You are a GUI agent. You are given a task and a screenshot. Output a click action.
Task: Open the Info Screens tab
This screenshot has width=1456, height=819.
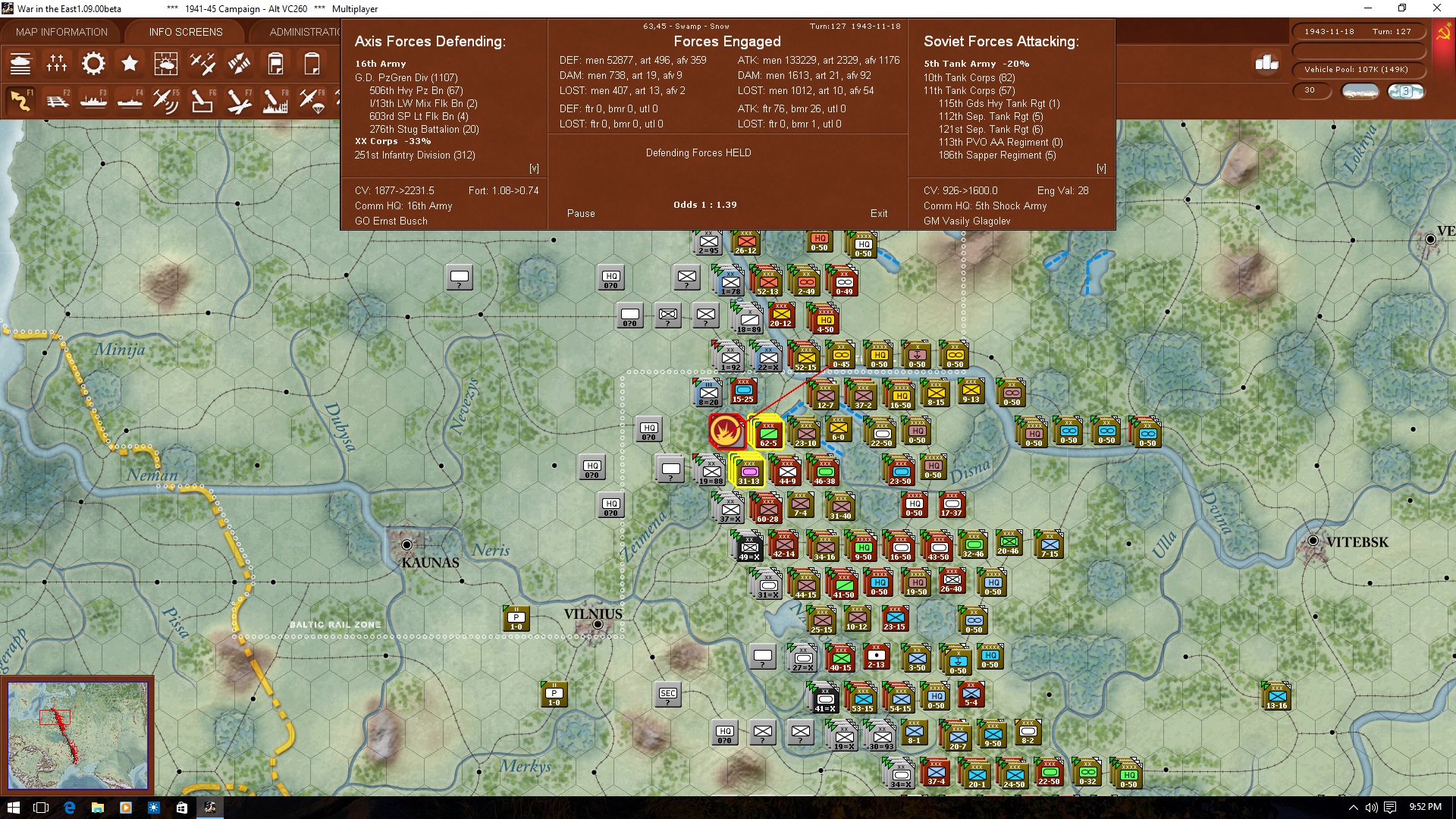186,32
